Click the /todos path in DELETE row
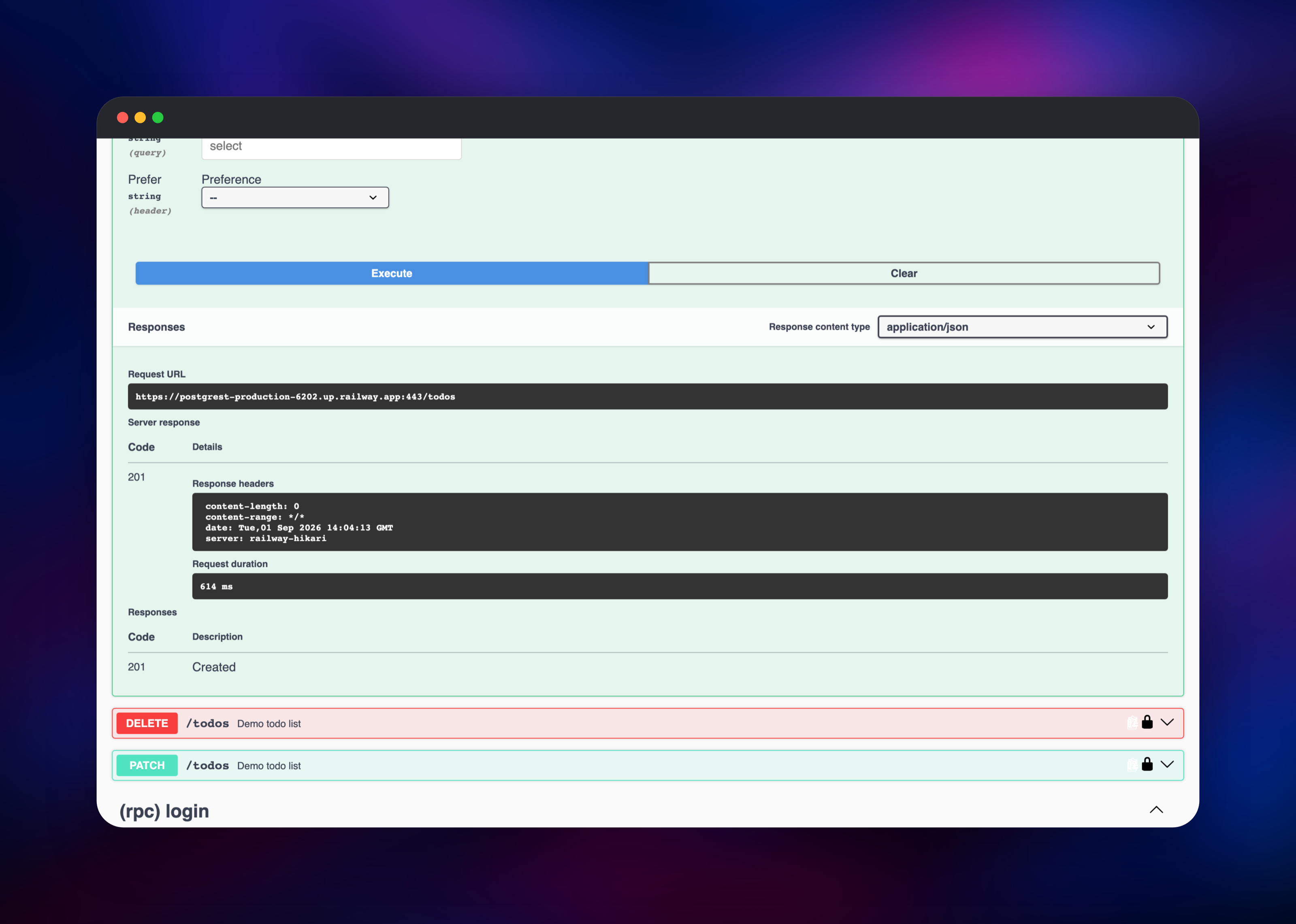The height and width of the screenshot is (924, 1296). (208, 723)
